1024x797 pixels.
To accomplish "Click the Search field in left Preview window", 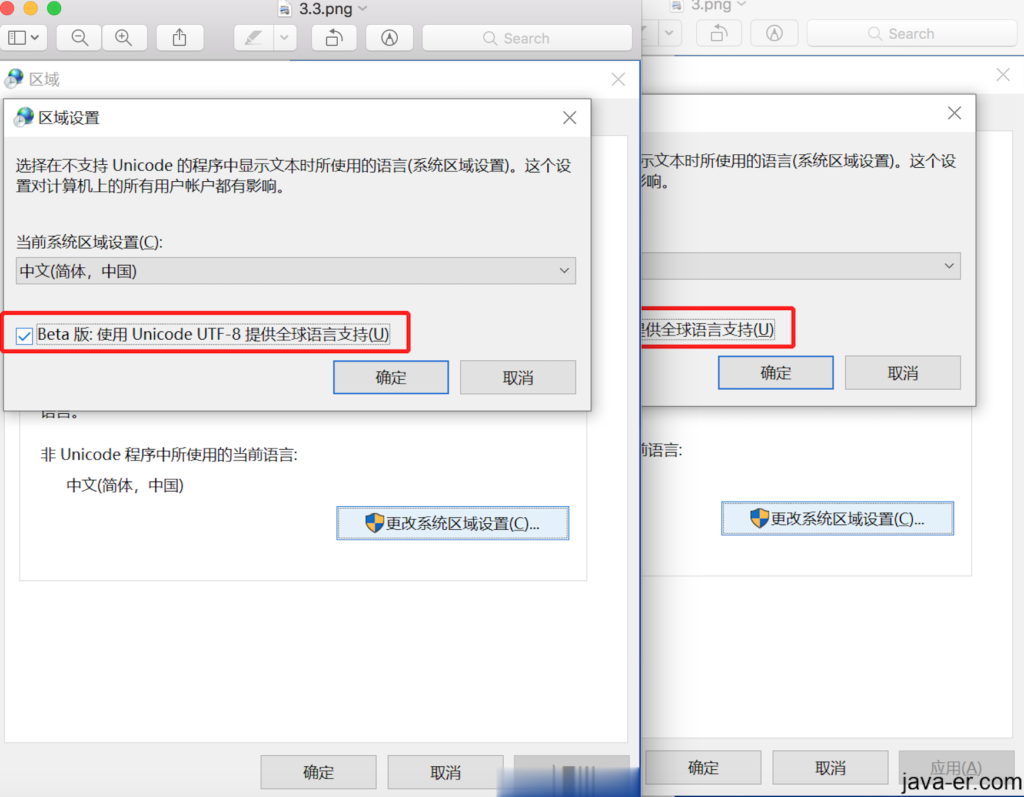I will click(527, 38).
